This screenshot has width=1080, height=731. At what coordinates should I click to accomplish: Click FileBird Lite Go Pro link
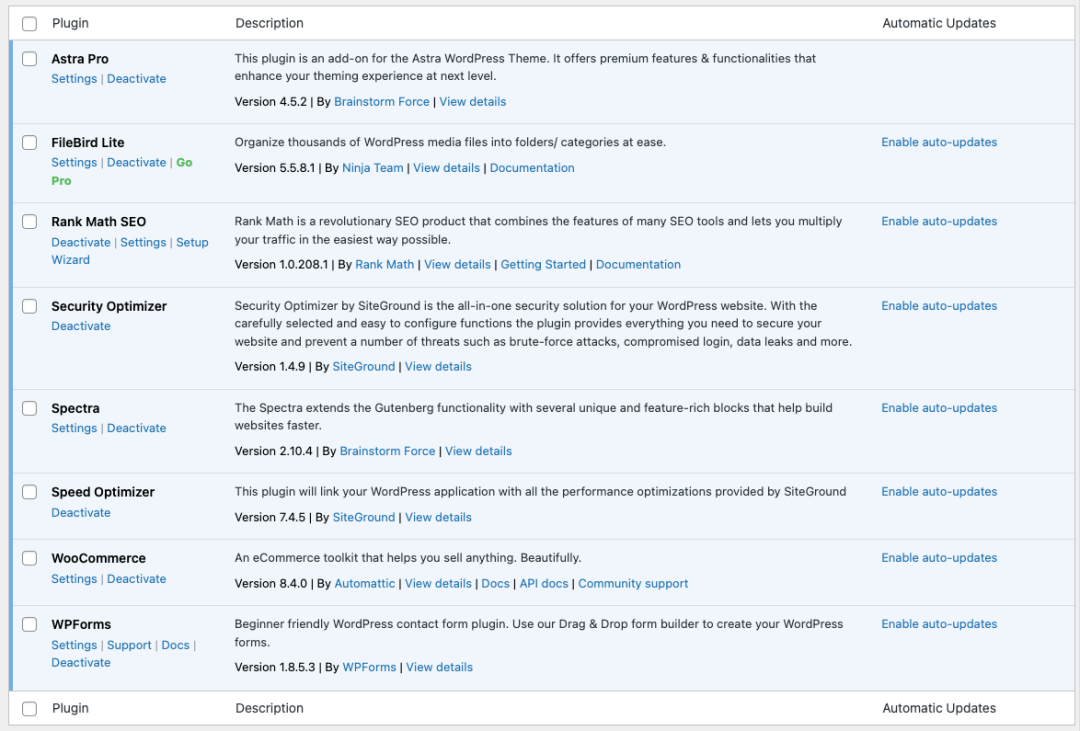122,172
